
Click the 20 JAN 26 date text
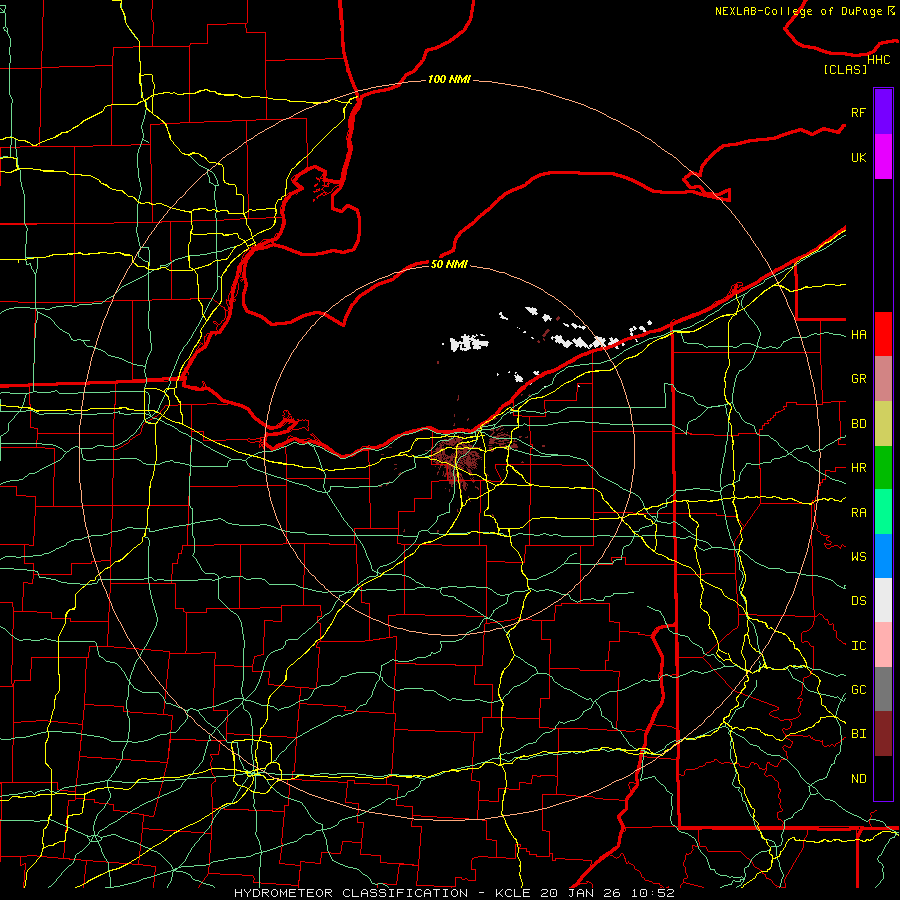pyautogui.click(x=581, y=893)
